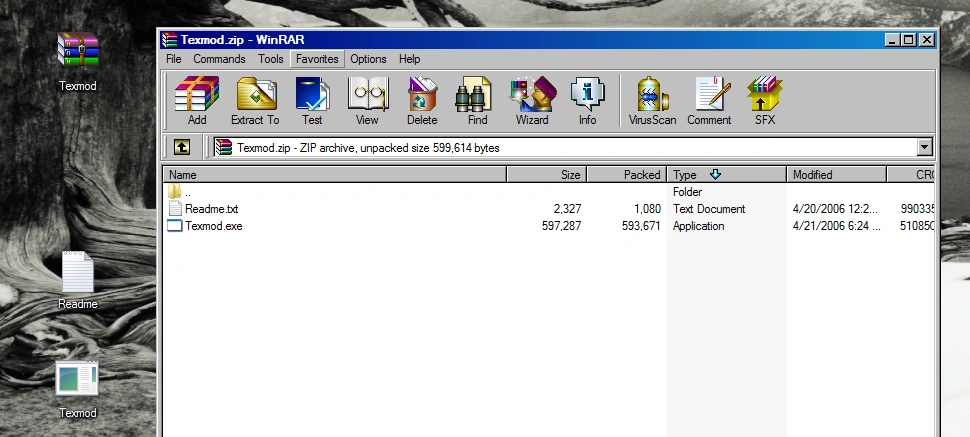The width and height of the screenshot is (970, 437).
Task: Click the 4/20/2006 modified date
Action: [835, 209]
